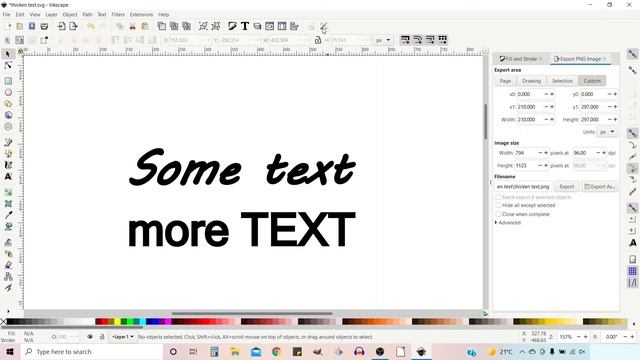The image size is (640, 360).
Task: Choose Custom export area button
Action: (x=592, y=81)
